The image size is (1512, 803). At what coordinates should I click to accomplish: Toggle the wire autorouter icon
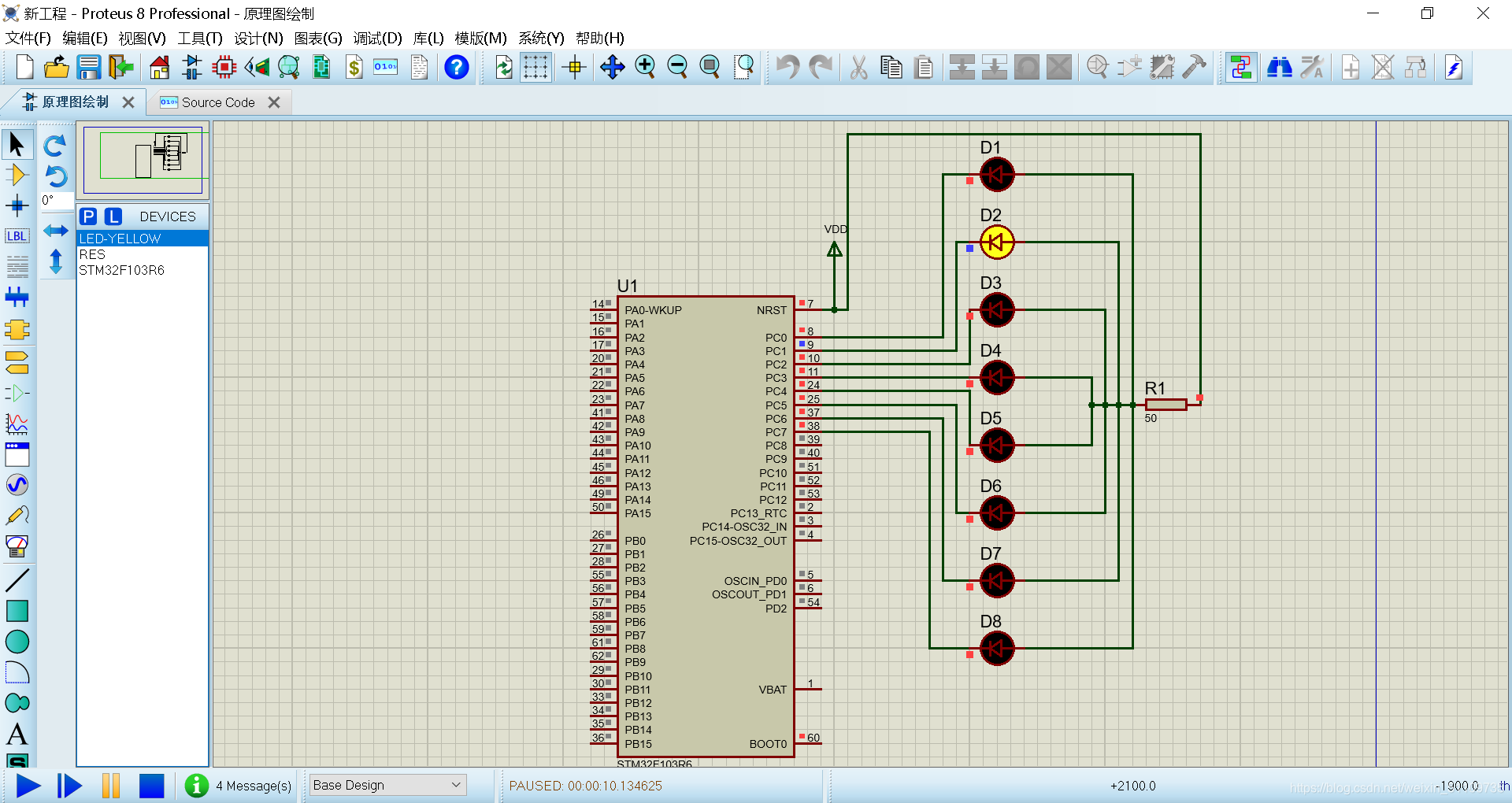(1241, 68)
